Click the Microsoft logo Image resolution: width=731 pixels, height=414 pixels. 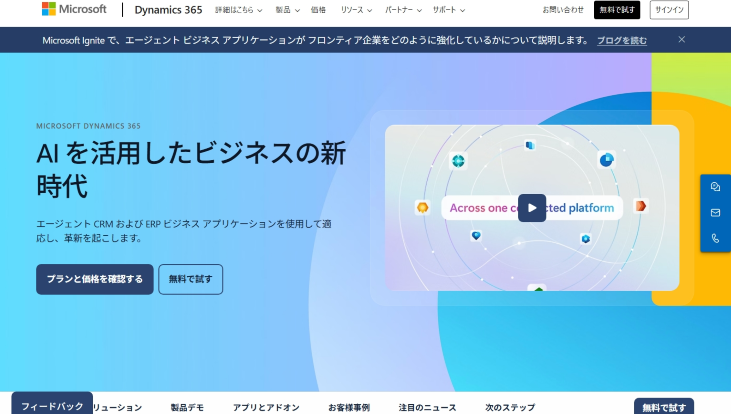[74, 10]
